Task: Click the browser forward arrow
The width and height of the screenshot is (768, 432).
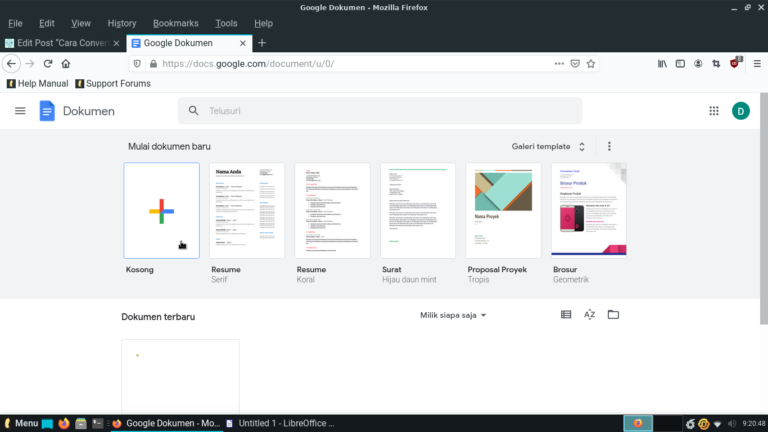Action: tap(30, 64)
